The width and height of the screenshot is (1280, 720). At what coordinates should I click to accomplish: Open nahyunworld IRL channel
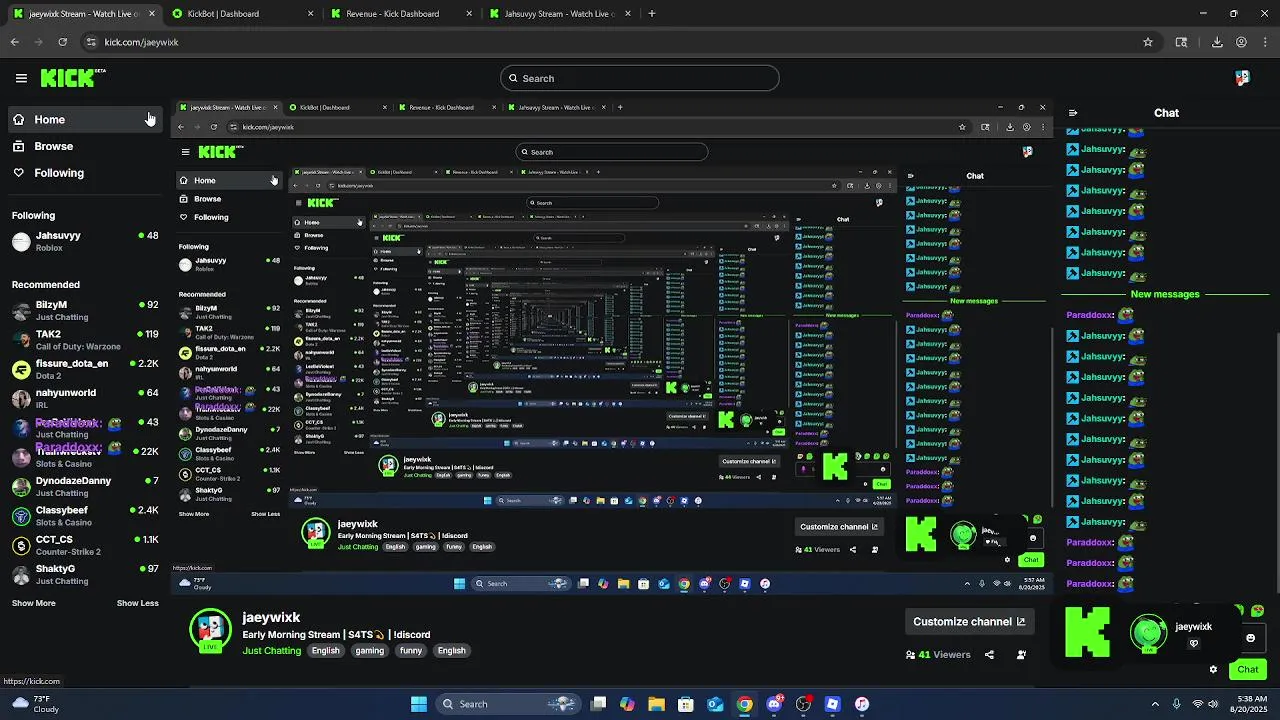[x=84, y=398]
